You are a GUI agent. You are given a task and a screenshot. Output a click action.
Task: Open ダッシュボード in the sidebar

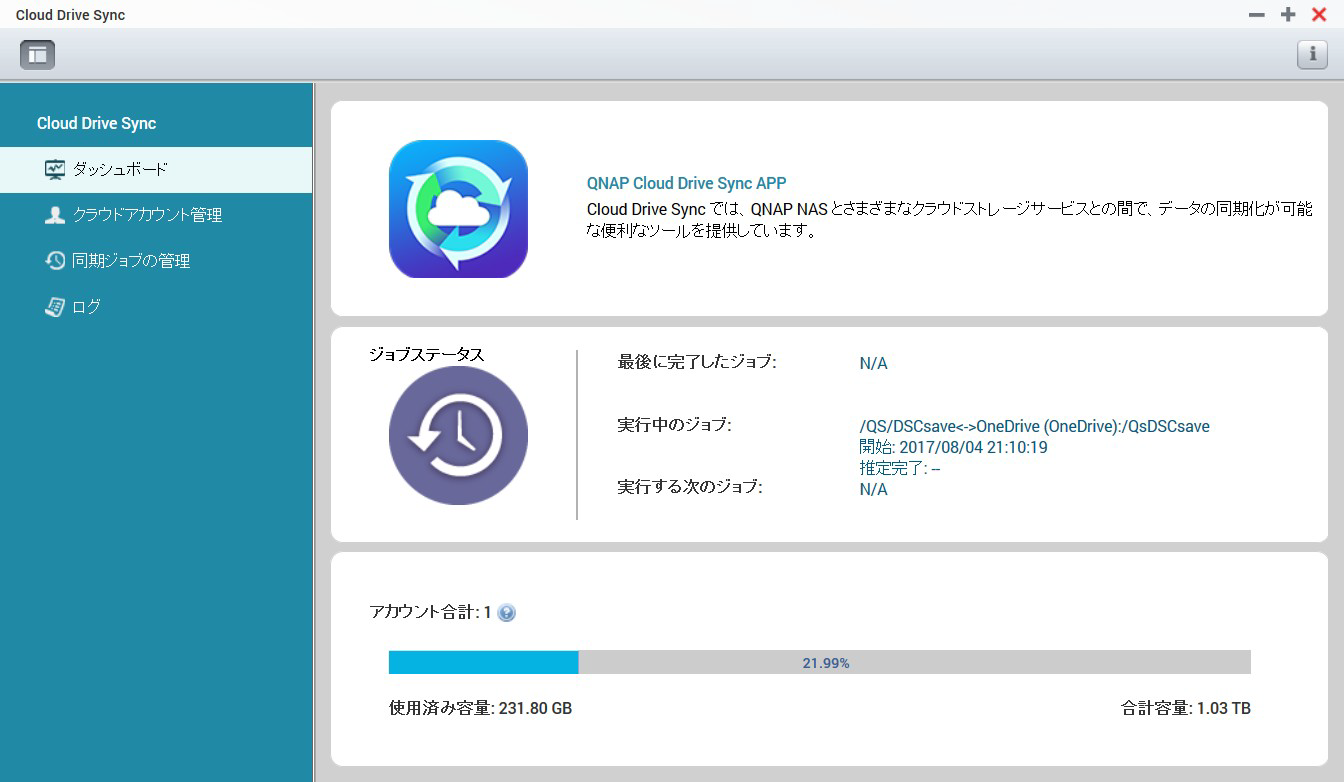tap(156, 169)
